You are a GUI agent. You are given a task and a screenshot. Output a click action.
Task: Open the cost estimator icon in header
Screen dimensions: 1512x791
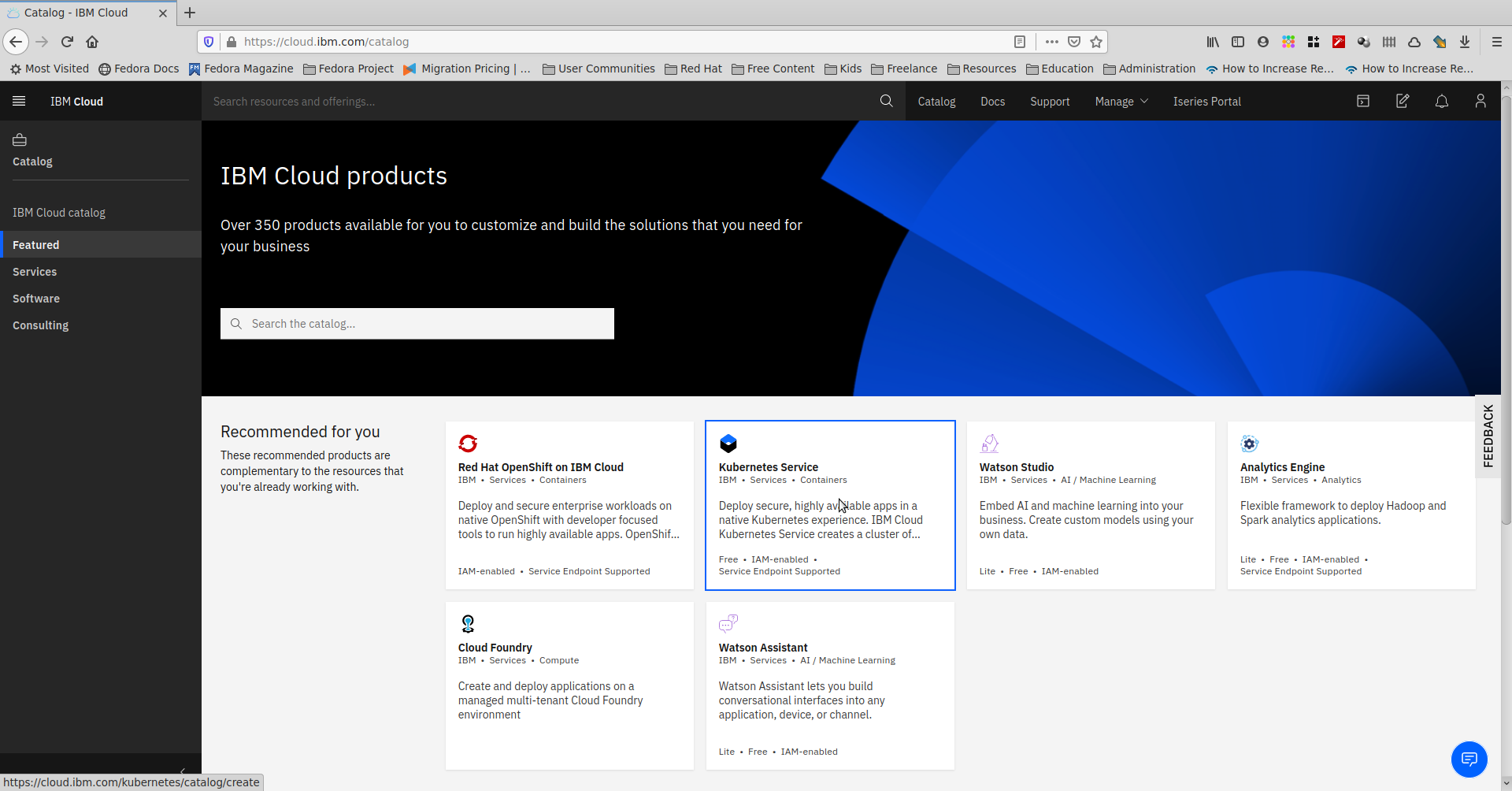pos(1403,101)
